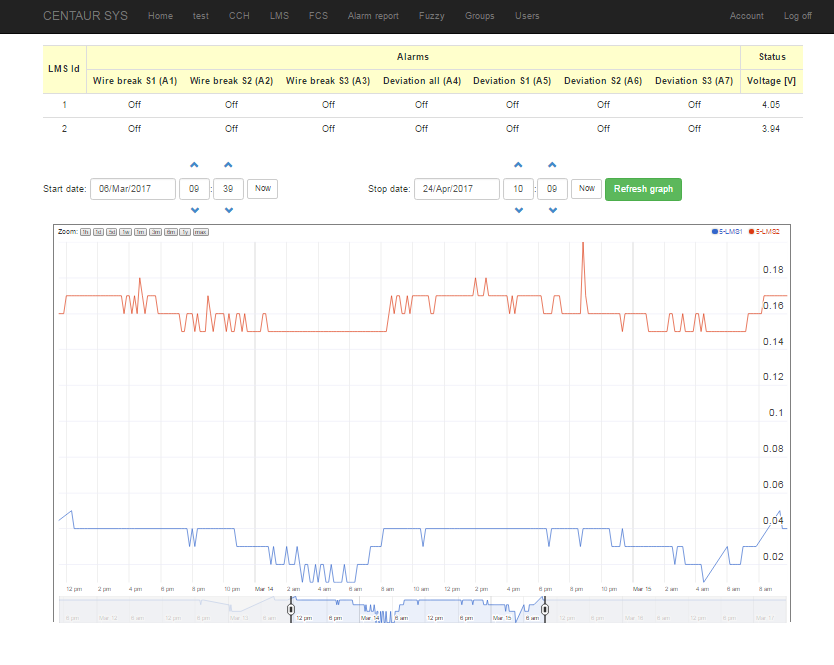
Task: Decrease the stop date minute with down arrow
Action: point(552,210)
